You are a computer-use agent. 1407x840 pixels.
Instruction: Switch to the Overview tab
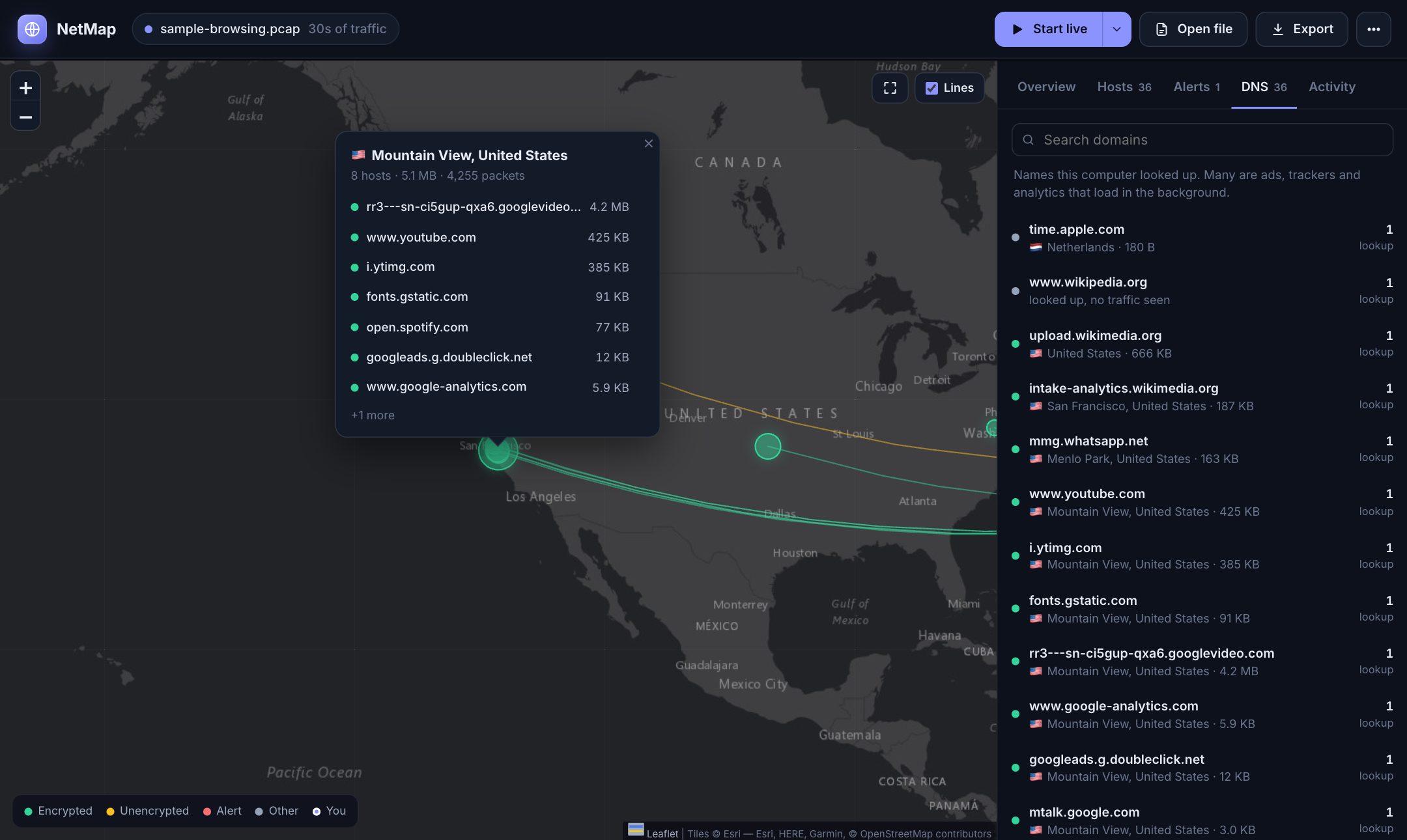(1046, 87)
